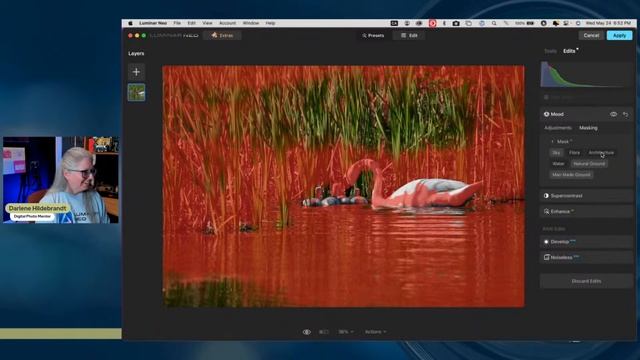Click the Noiseless tool icon
This screenshot has height=360, width=640.
pyautogui.click(x=546, y=258)
